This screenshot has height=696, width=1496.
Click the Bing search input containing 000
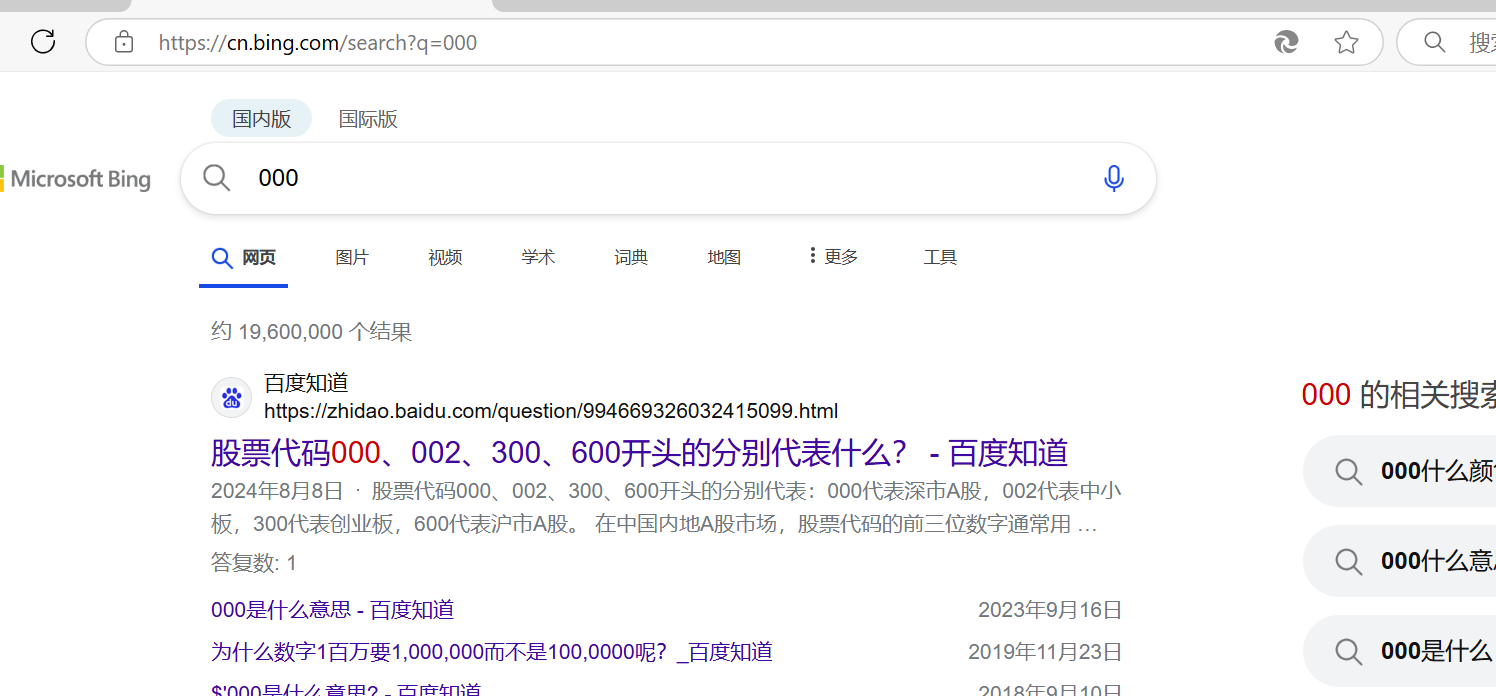[x=668, y=178]
